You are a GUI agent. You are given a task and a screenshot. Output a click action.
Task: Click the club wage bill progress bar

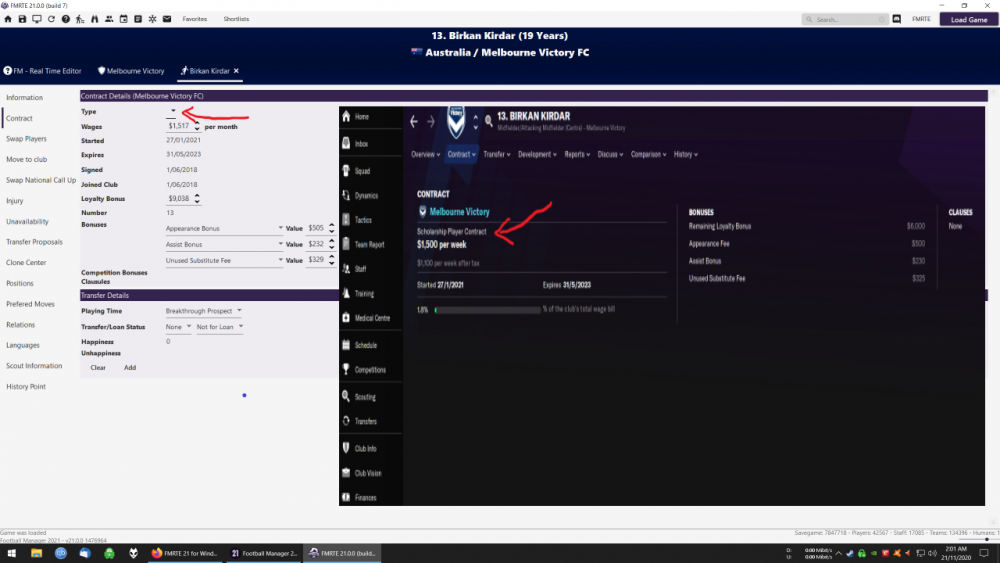487,310
